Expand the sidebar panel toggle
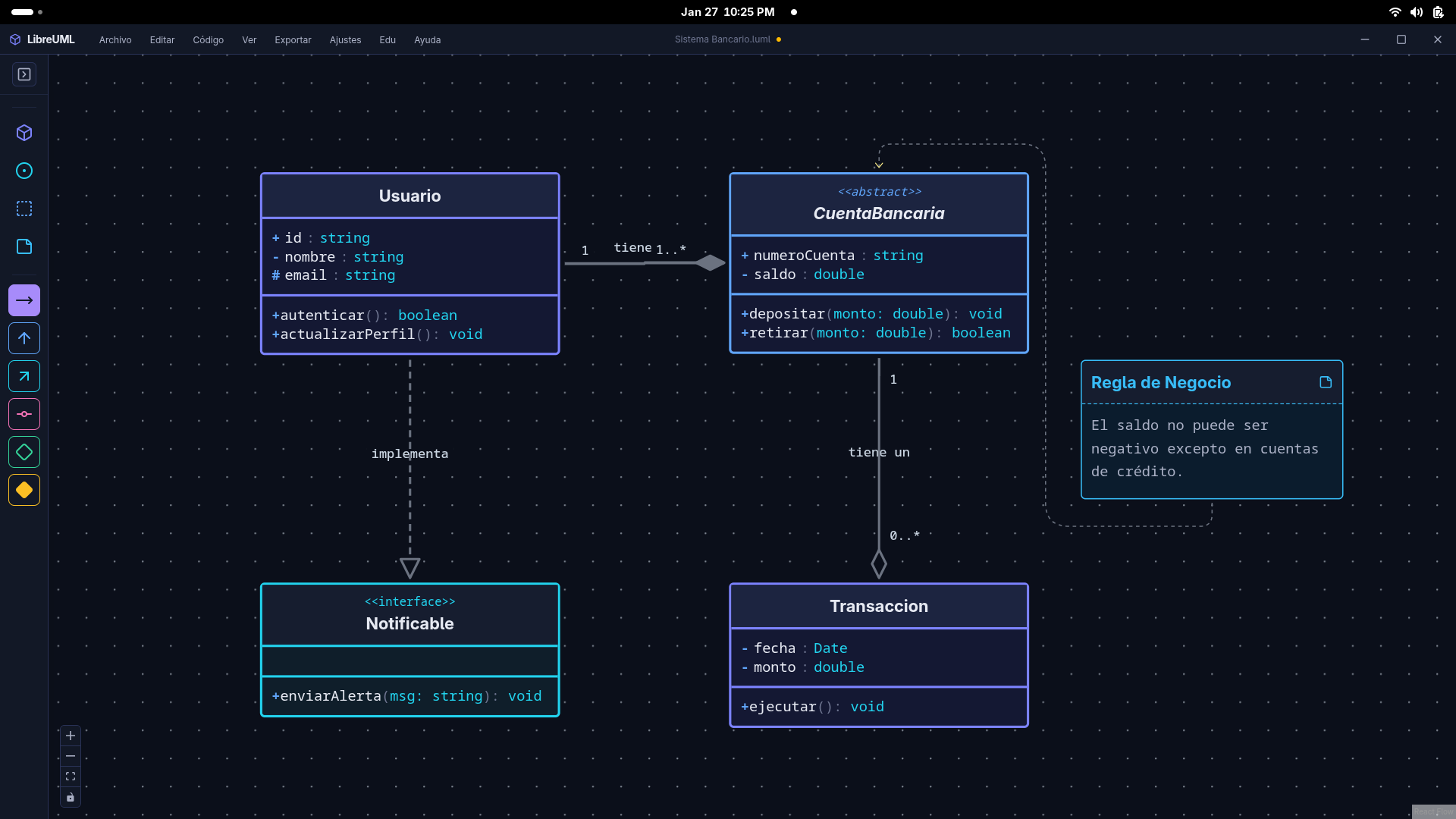The width and height of the screenshot is (1456, 819). pyautogui.click(x=24, y=74)
